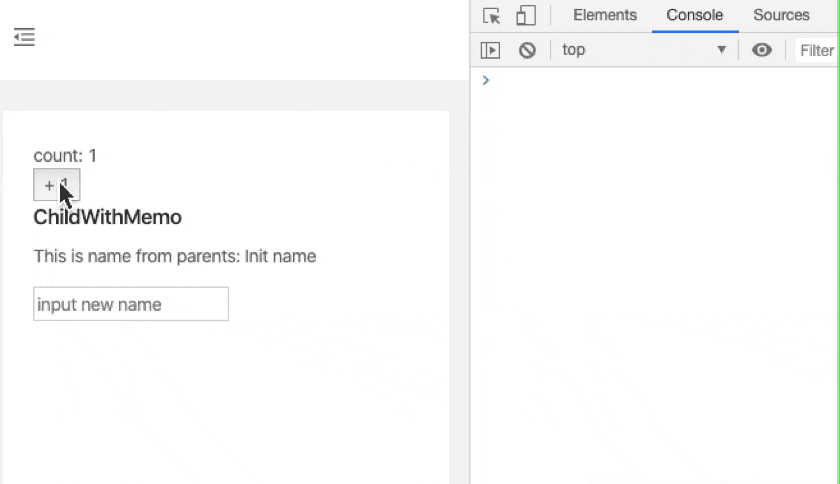Click the Init name parent text line
840x484 pixels.
175,256
